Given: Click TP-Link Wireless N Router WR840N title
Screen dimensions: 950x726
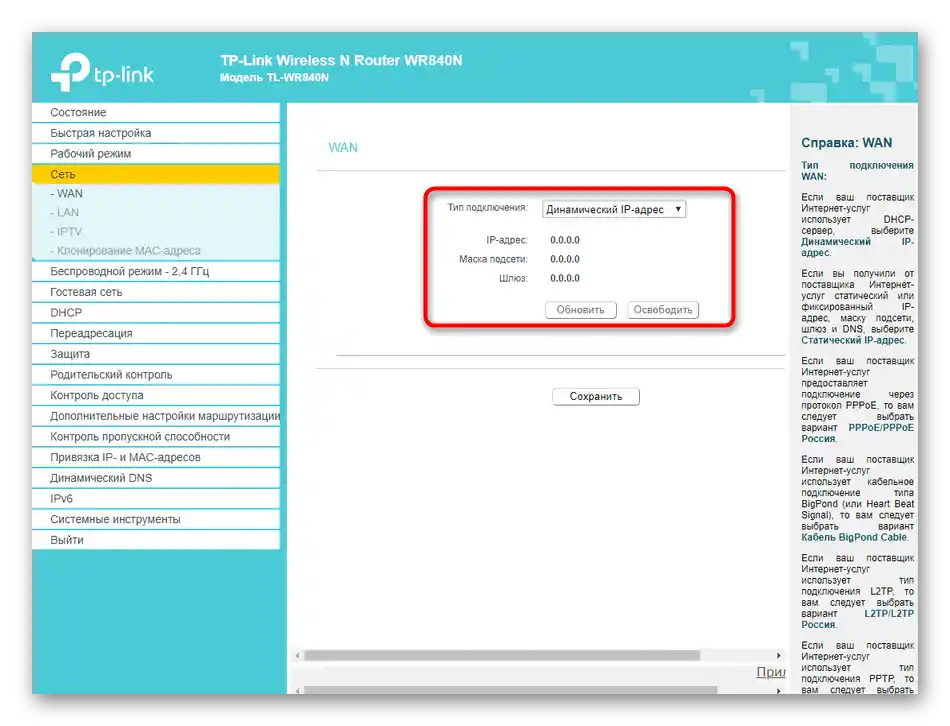Looking at the screenshot, I should [341, 60].
